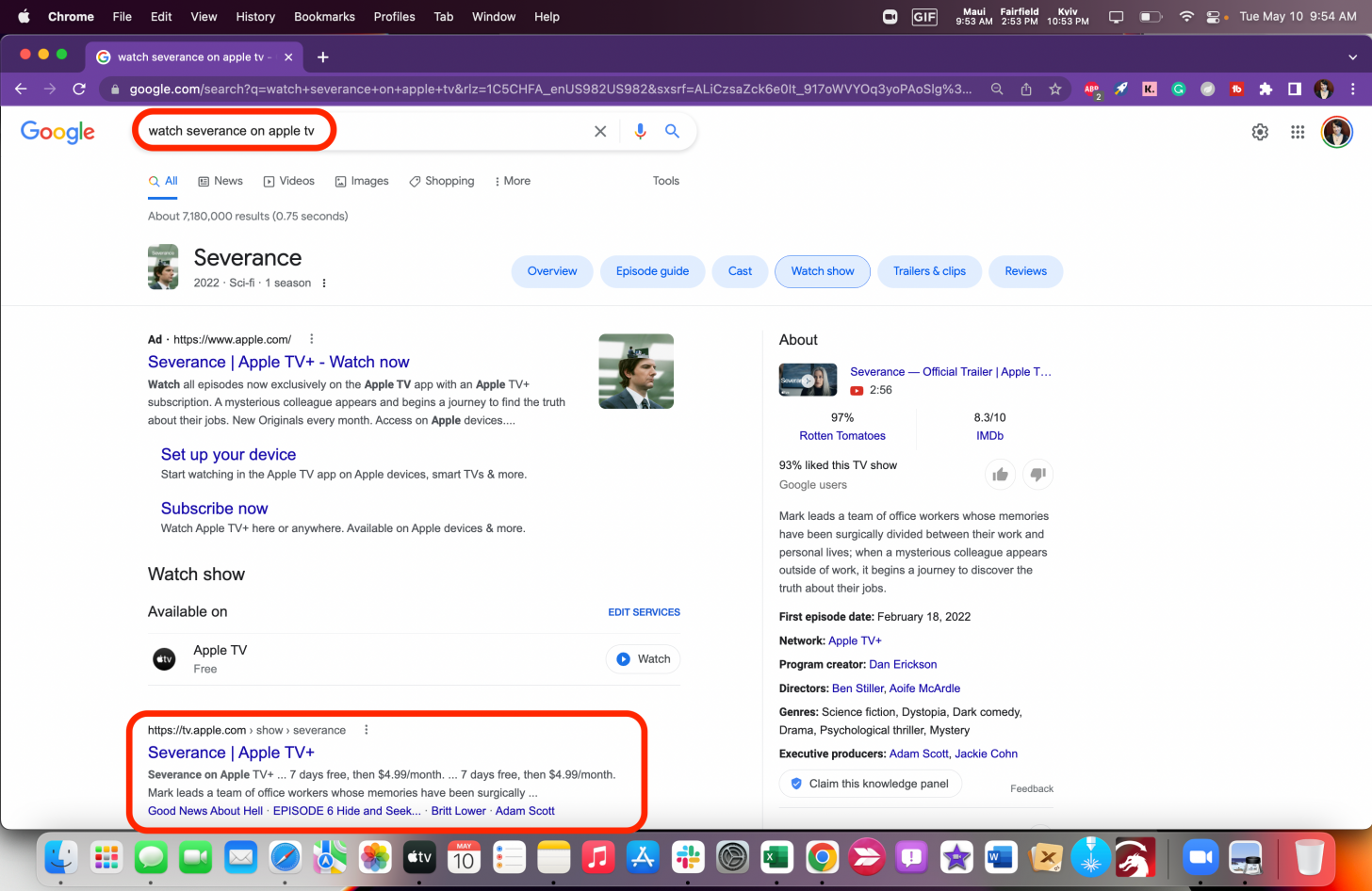Reload the current page
Viewport: 1372px width, 891px height.
[79, 89]
